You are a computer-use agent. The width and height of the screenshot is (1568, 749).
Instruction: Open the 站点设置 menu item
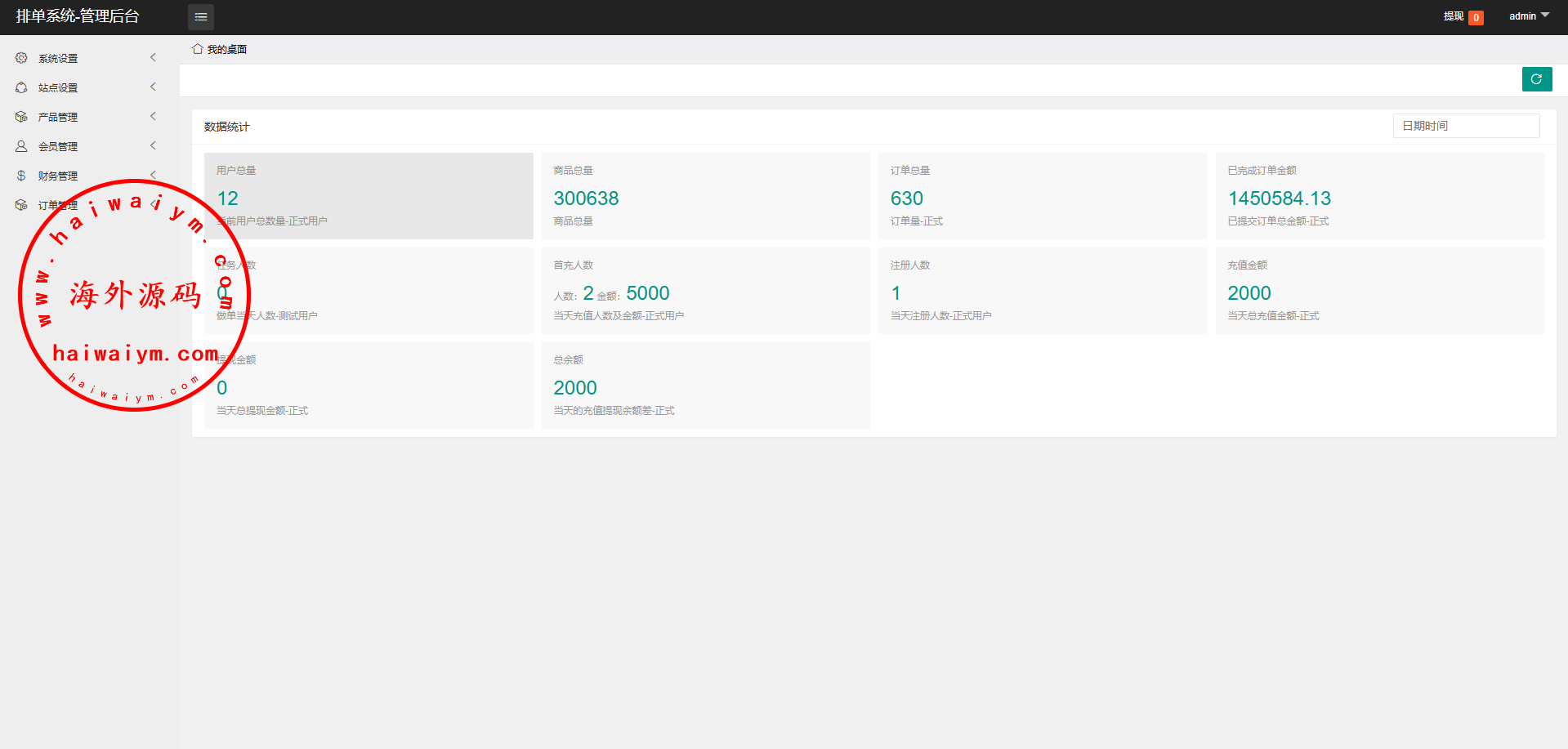tap(58, 87)
